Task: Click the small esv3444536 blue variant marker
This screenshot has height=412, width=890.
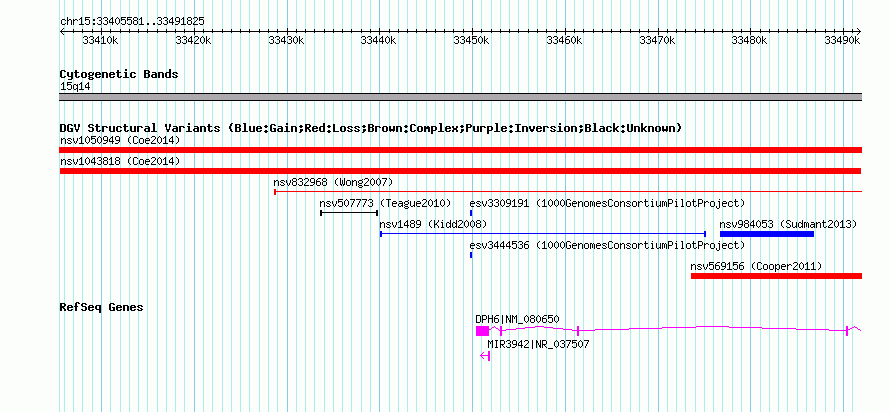Action: [x=471, y=255]
